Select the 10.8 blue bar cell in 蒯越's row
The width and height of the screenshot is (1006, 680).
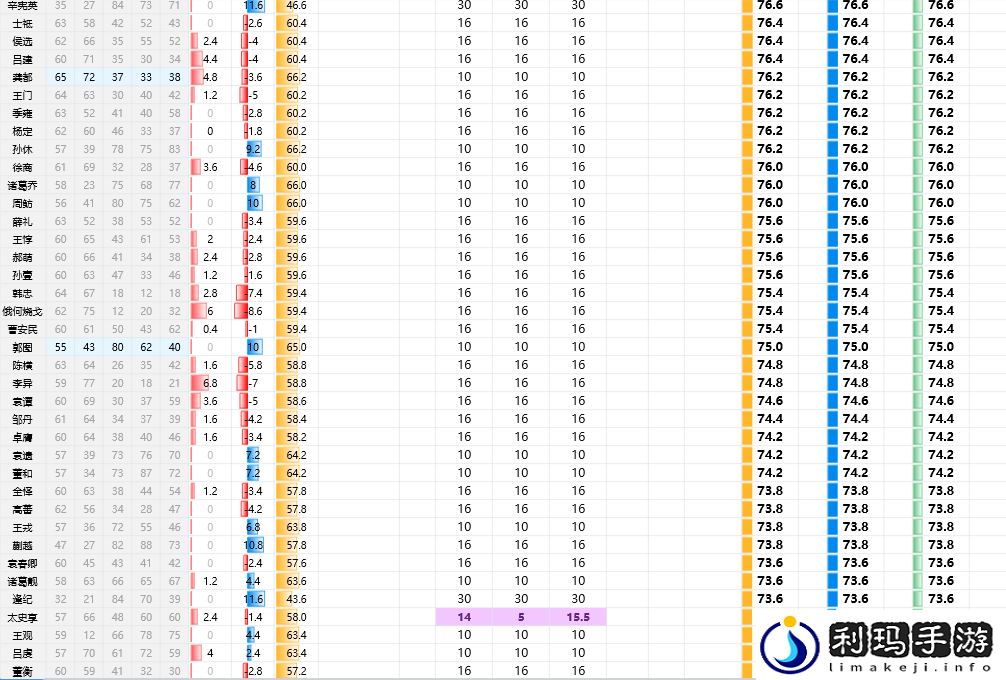pyautogui.click(x=253, y=545)
